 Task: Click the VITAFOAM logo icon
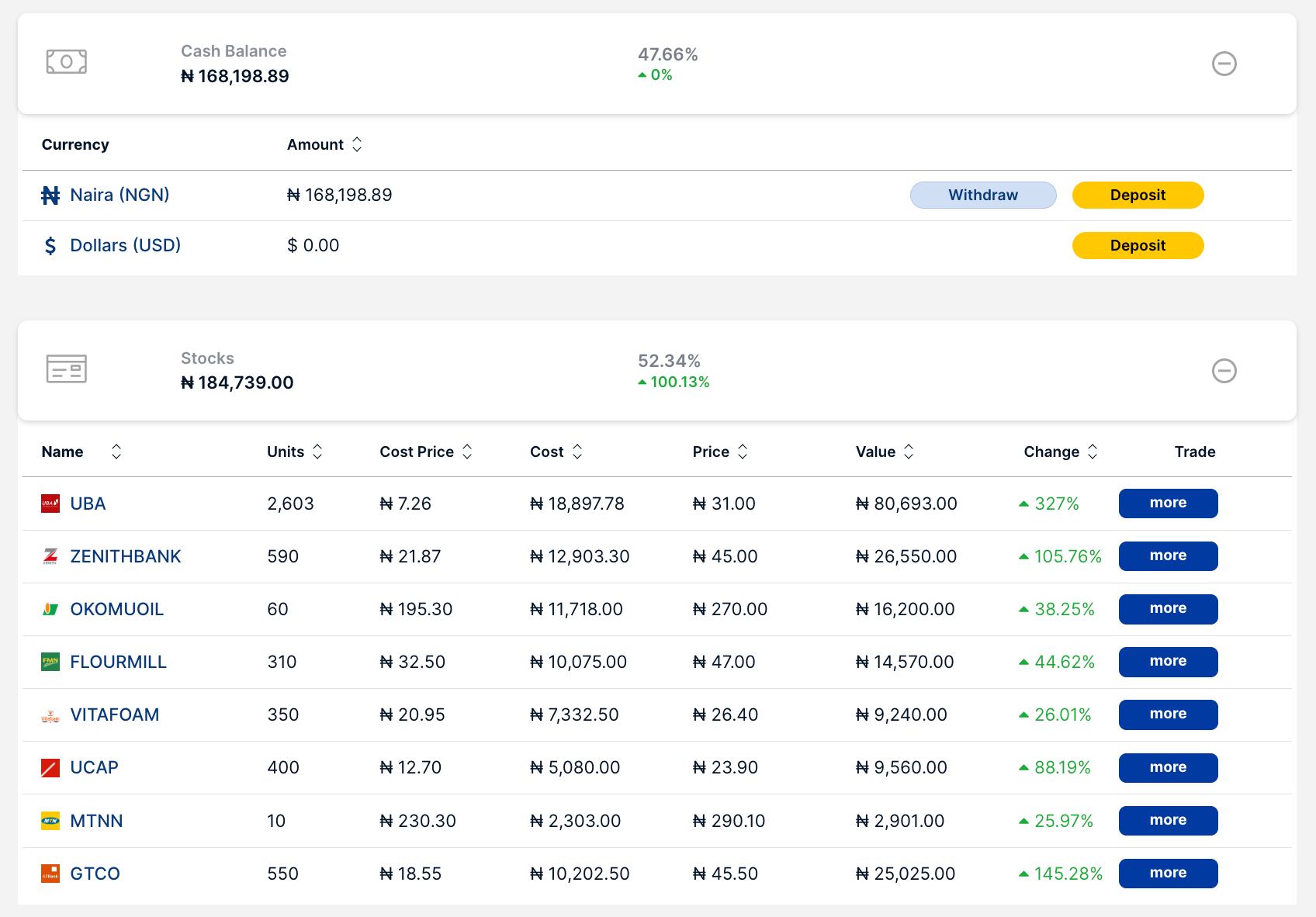pos(50,715)
